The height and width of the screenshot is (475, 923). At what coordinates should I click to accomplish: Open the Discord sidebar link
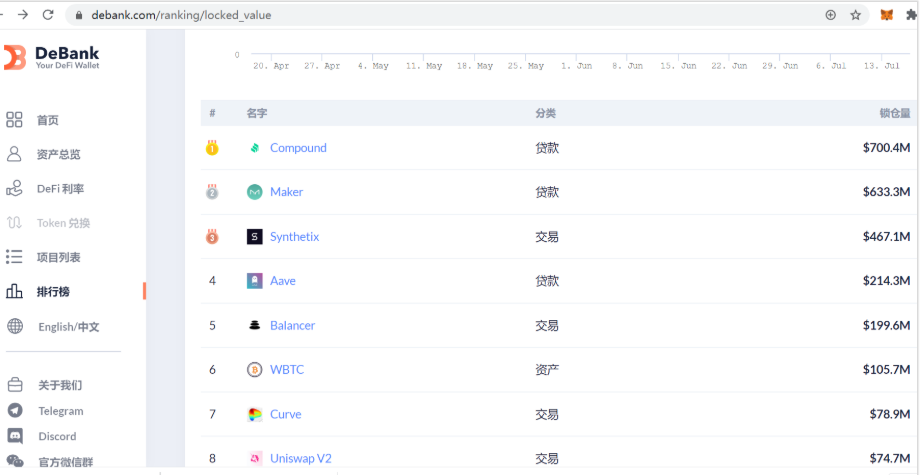[x=57, y=436]
